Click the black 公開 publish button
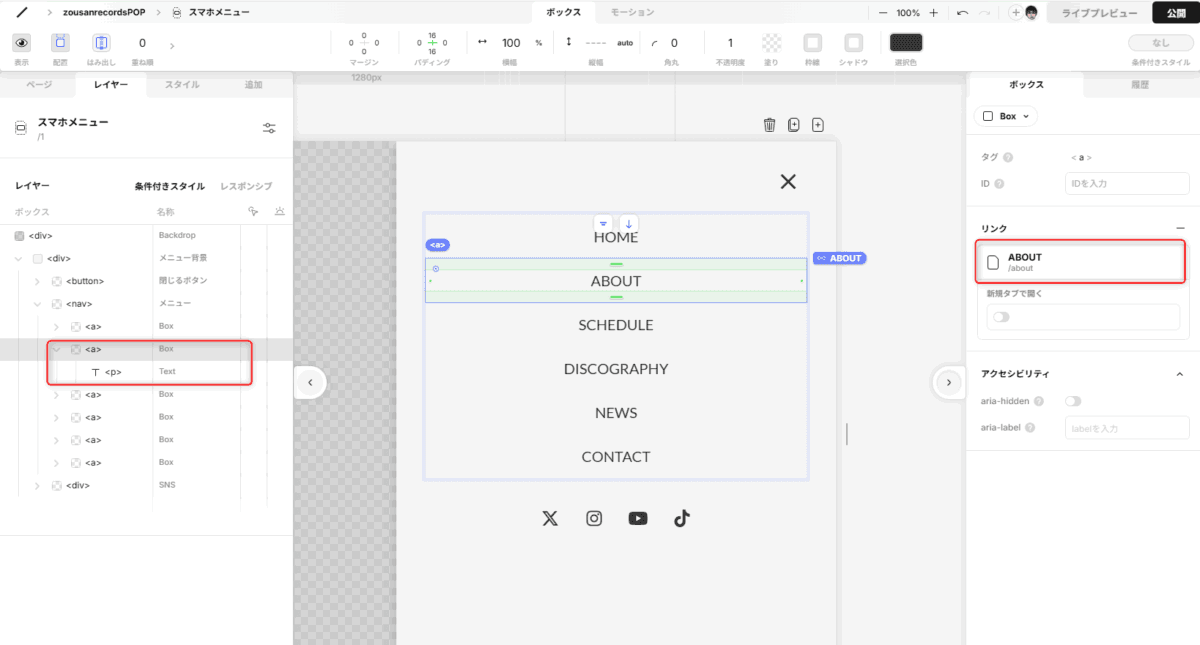This screenshot has width=1200, height=645. 1176,13
